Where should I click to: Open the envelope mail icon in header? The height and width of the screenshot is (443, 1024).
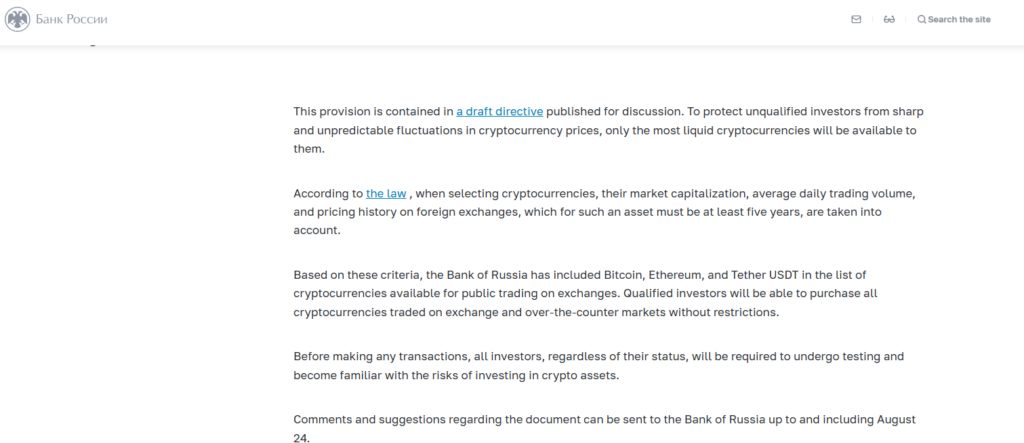[x=856, y=20]
